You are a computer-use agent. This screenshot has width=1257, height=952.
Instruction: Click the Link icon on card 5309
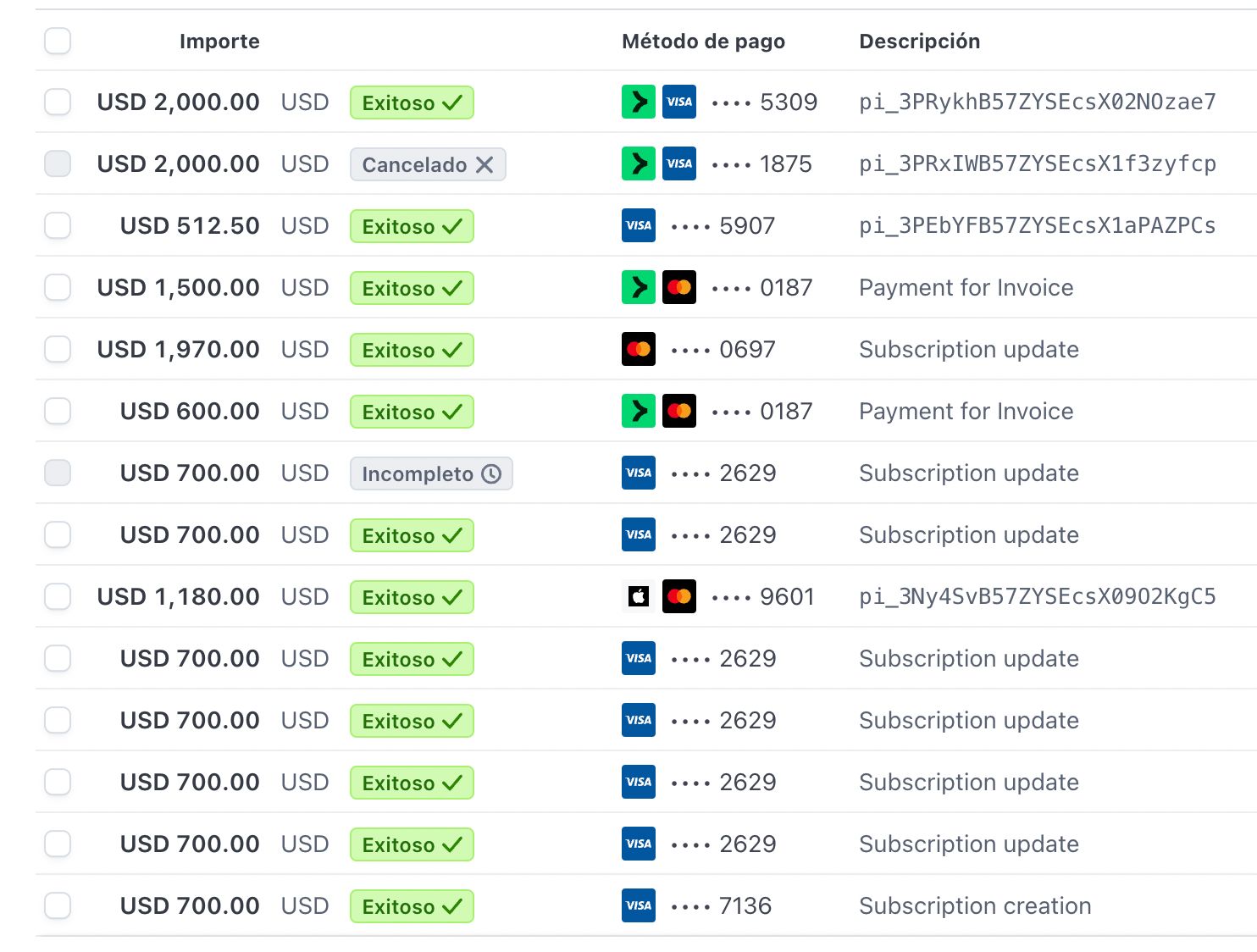point(638,102)
